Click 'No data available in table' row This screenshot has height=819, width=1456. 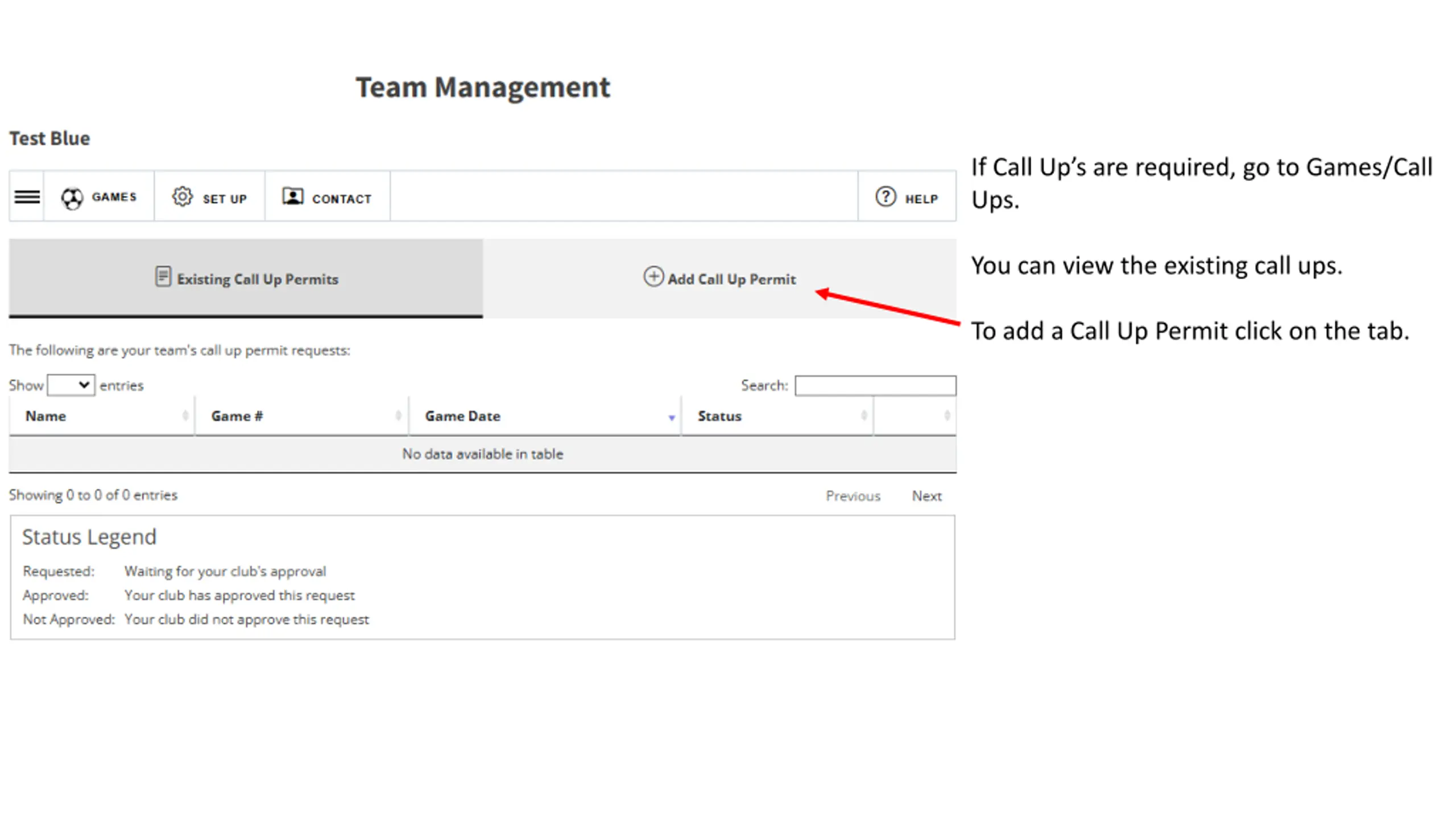[482, 454]
